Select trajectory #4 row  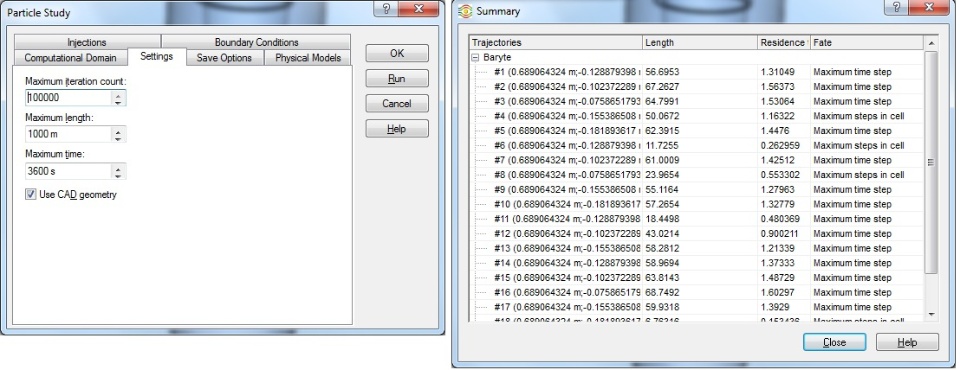point(696,116)
